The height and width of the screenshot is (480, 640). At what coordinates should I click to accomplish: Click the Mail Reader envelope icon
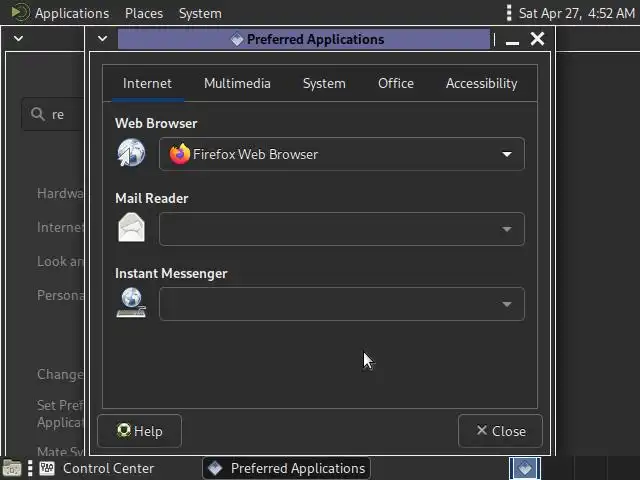coord(131,228)
